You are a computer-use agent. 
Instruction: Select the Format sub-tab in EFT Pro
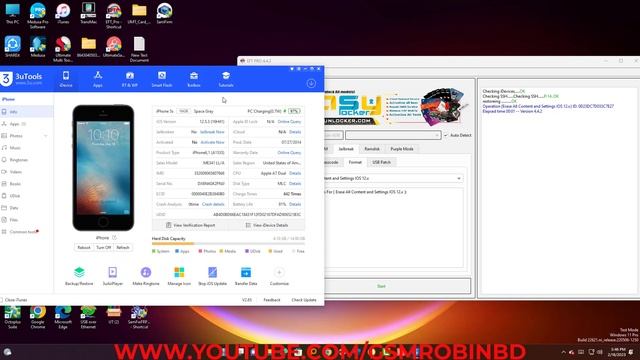[355, 162]
